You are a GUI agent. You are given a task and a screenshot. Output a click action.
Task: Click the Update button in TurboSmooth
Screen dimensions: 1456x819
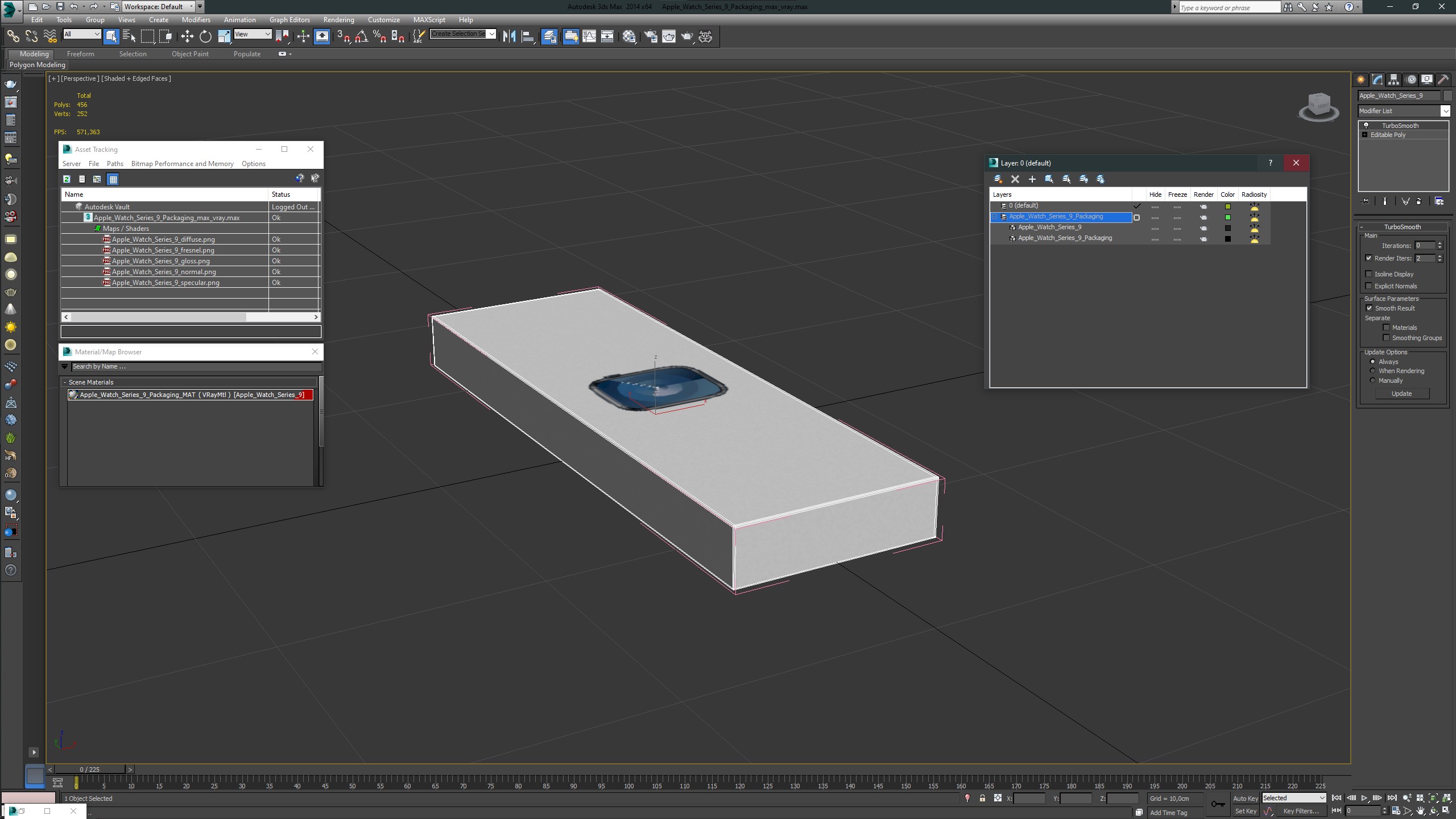[x=1401, y=394]
